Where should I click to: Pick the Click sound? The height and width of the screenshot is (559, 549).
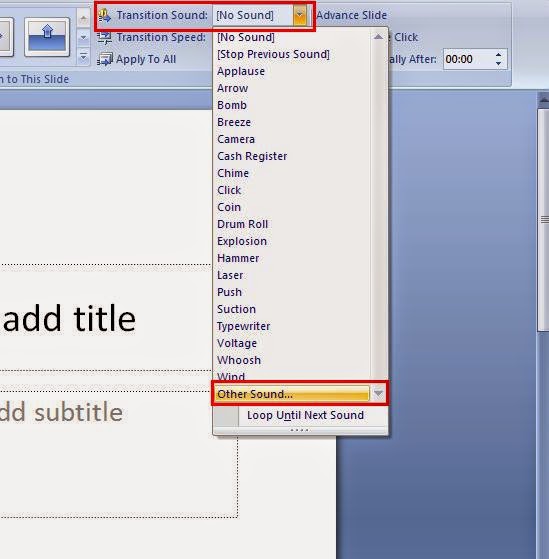pos(229,190)
